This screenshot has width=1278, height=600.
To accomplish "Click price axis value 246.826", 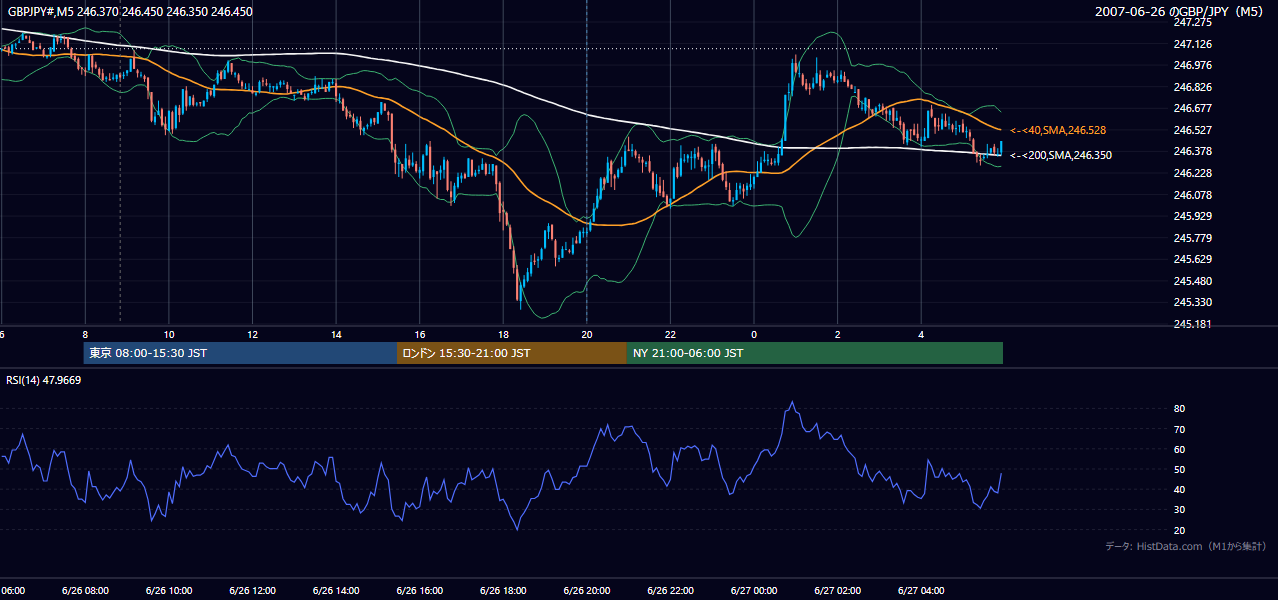I will pyautogui.click(x=1192, y=87).
